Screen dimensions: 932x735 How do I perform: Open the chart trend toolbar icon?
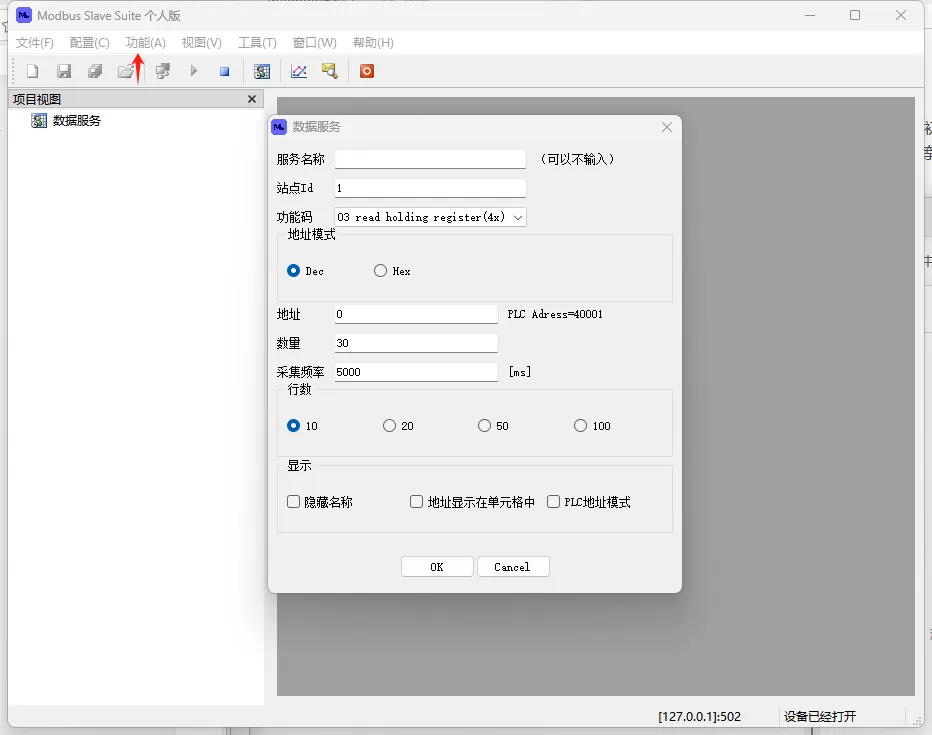[x=298, y=71]
